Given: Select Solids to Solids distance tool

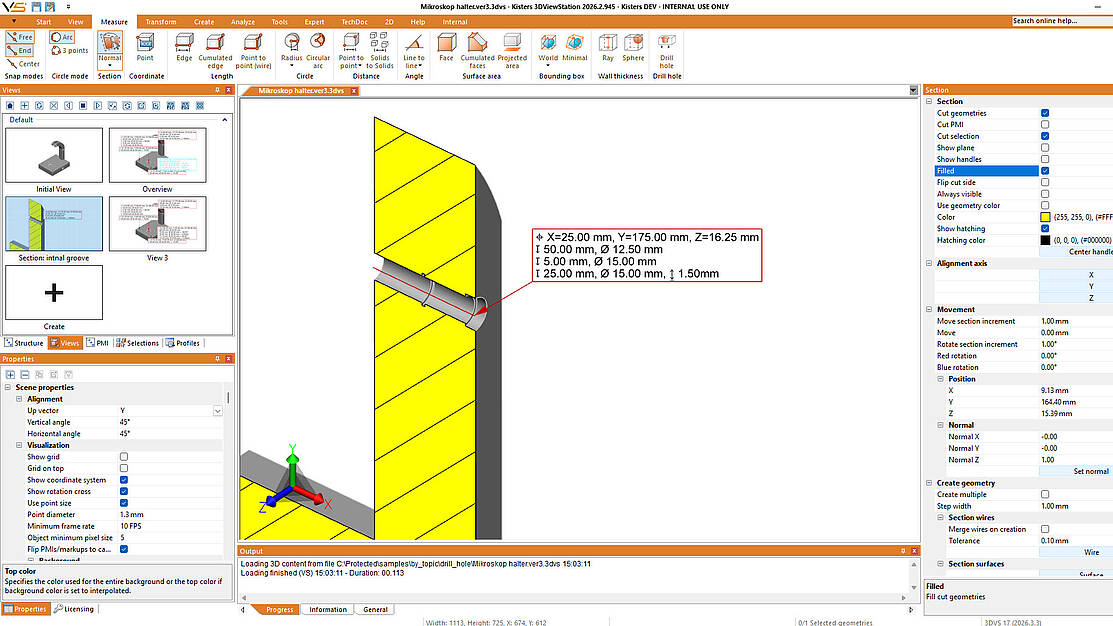Looking at the screenshot, I should tap(380, 50).
